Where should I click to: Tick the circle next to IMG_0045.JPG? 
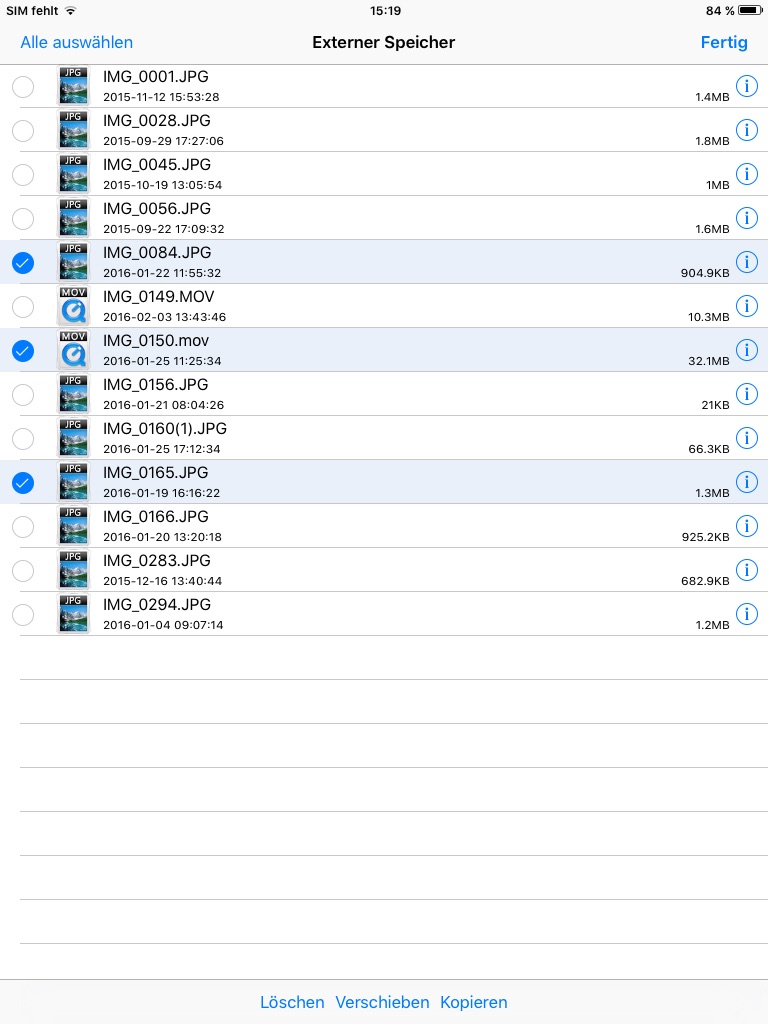click(x=23, y=174)
